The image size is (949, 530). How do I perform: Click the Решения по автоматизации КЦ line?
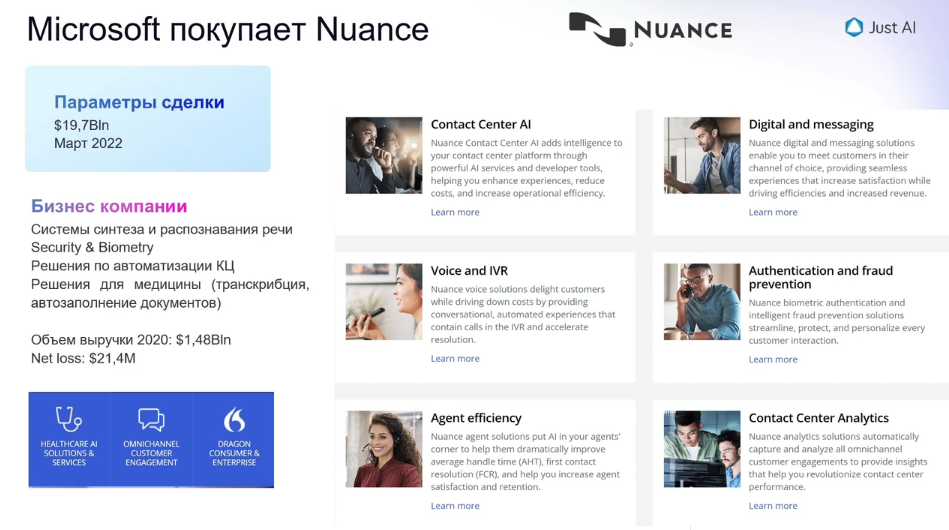[x=133, y=266]
